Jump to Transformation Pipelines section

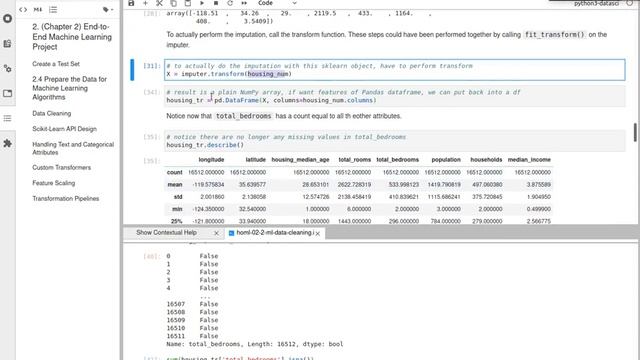(x=66, y=198)
